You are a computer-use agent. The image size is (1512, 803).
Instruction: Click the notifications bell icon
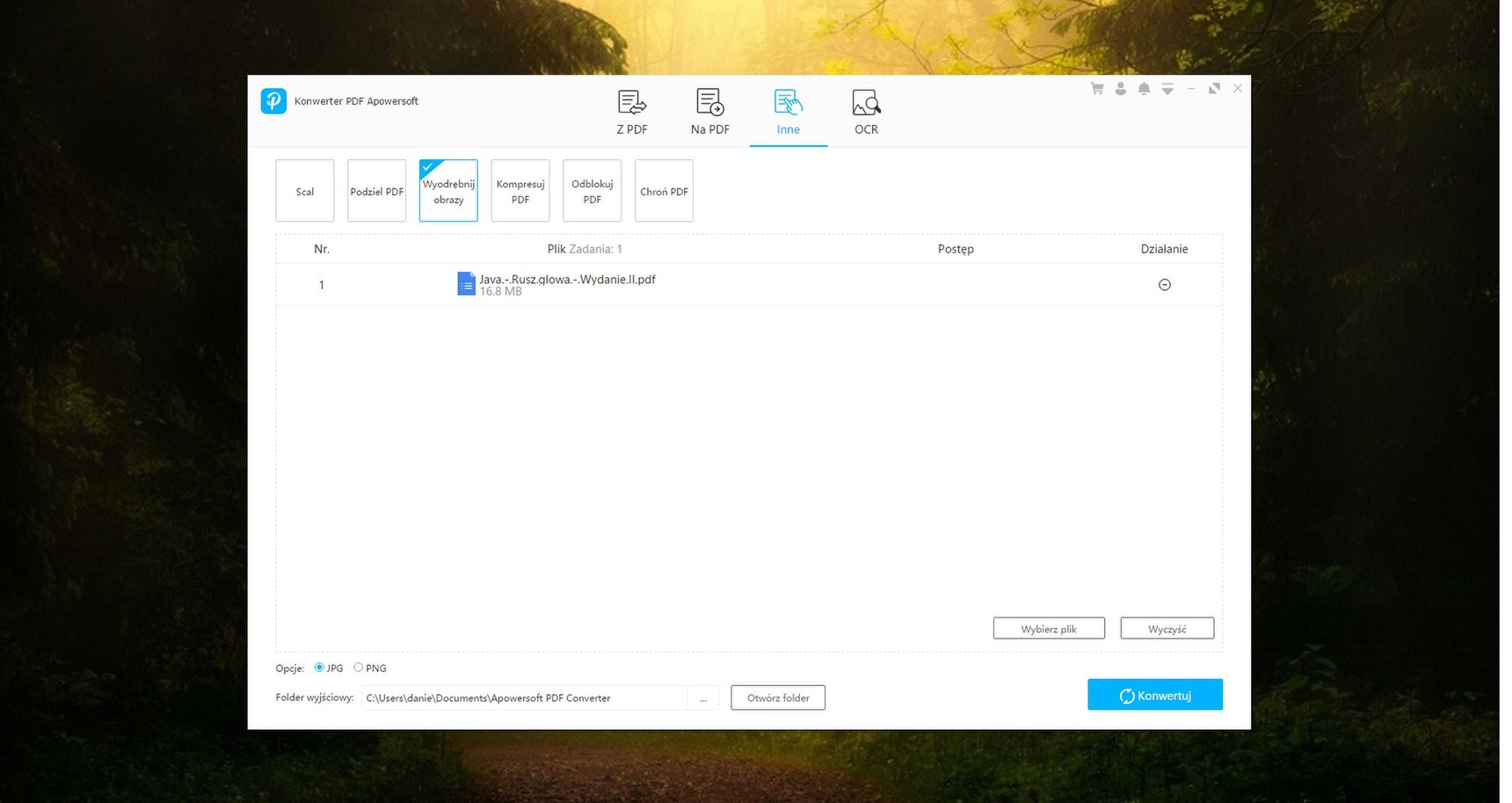(x=1144, y=89)
